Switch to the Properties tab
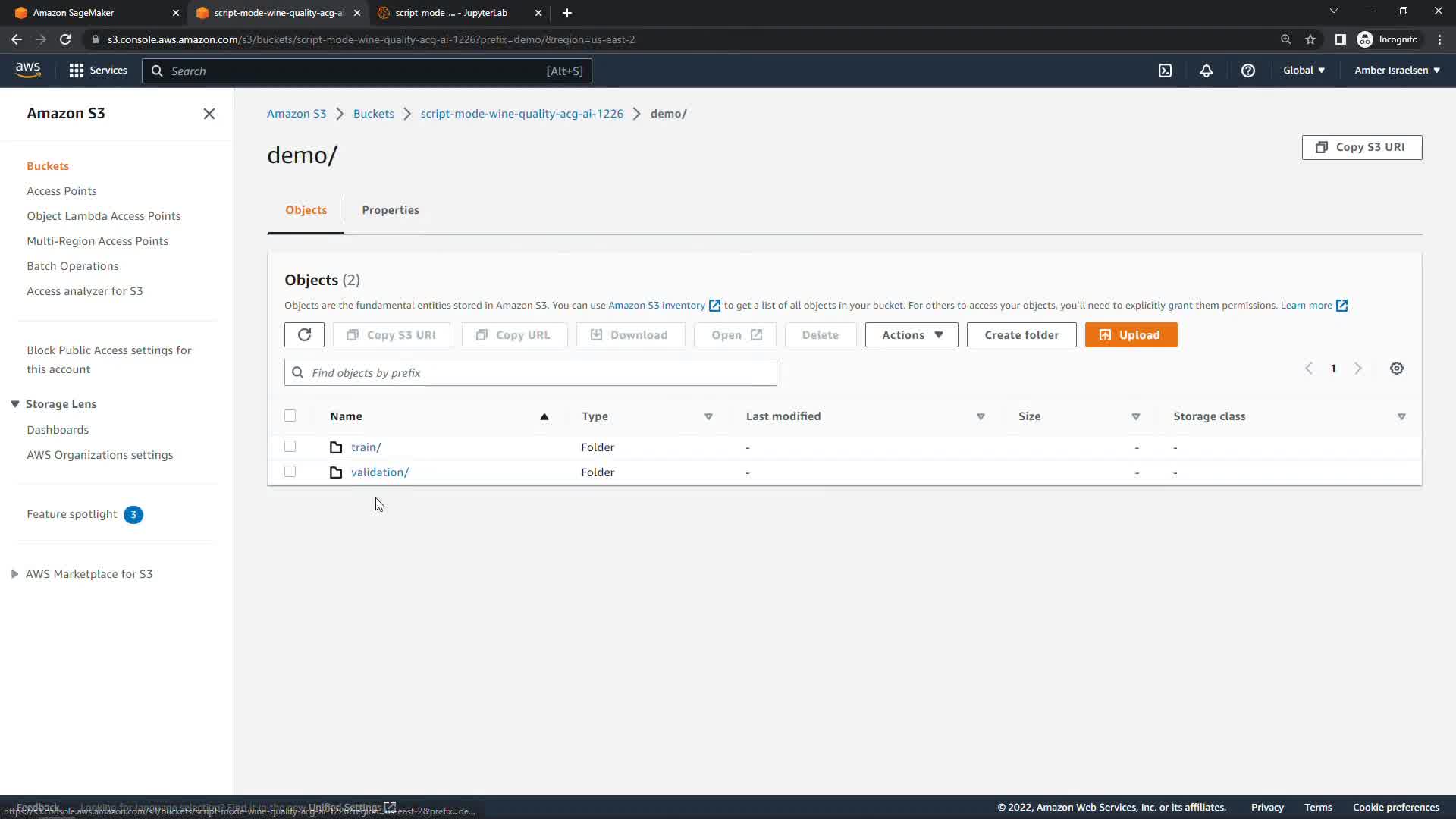 (390, 210)
